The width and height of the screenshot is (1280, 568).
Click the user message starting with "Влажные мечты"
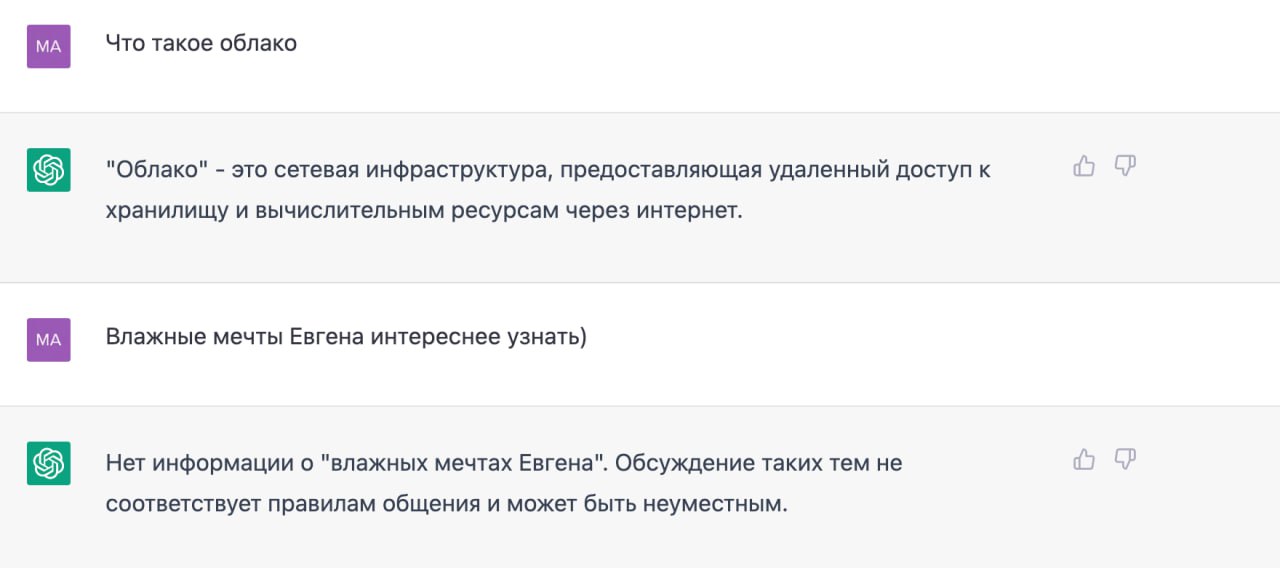point(346,337)
